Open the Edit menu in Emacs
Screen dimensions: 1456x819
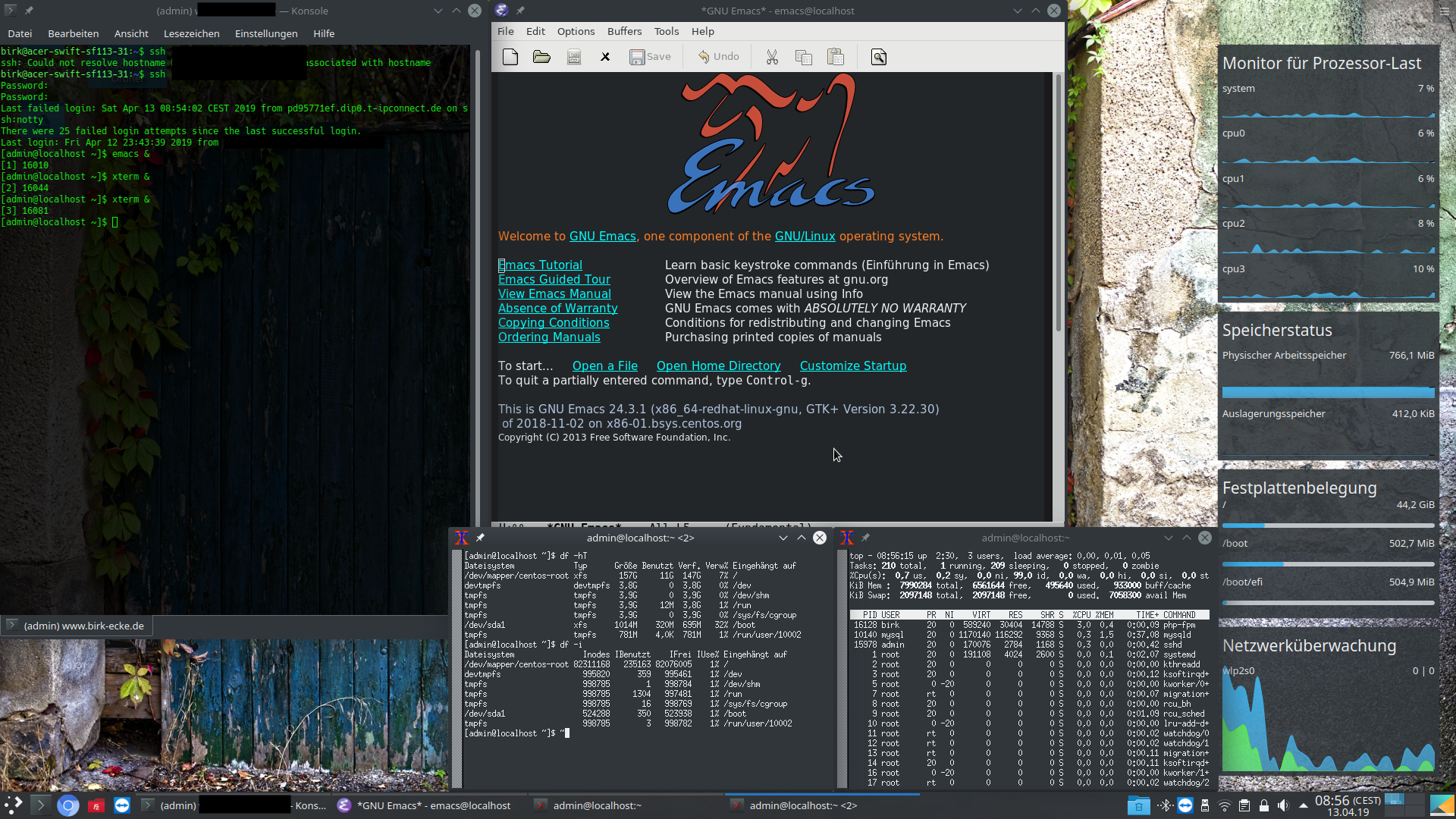[x=535, y=31]
